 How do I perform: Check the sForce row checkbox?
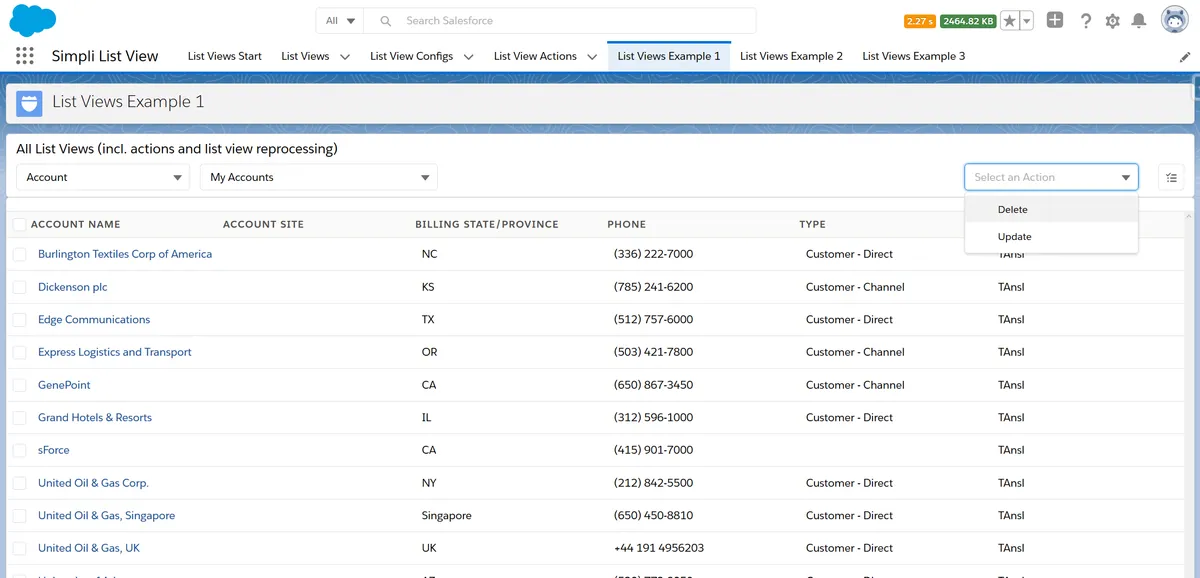coord(19,451)
